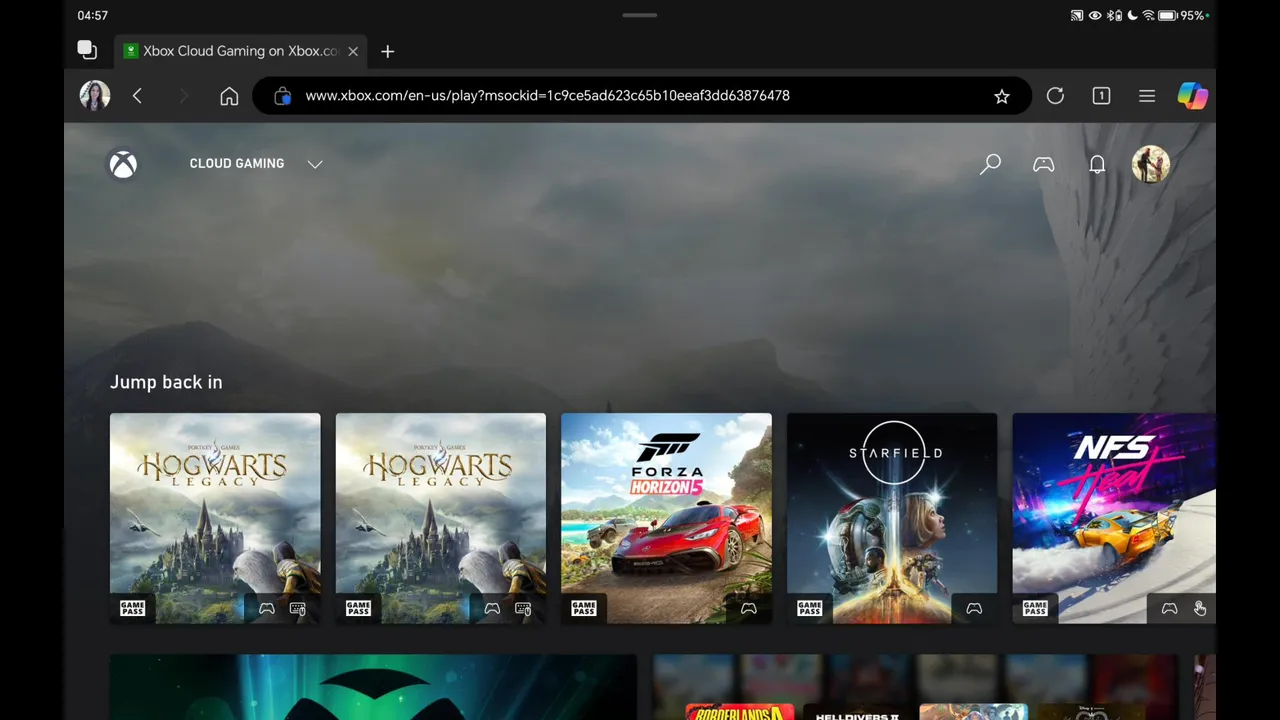Click the site info lock icon
This screenshot has width=1280, height=720.
click(283, 96)
